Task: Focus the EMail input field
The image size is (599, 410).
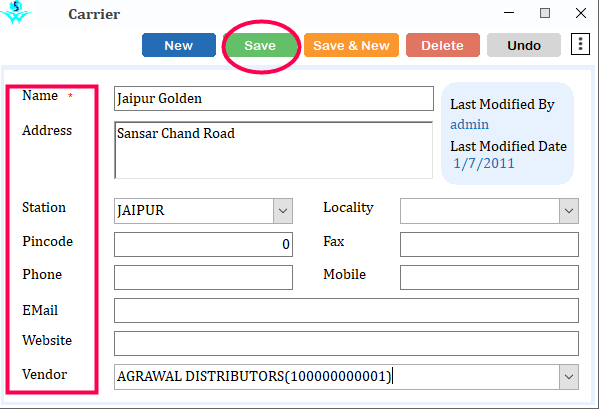Action: point(346,310)
